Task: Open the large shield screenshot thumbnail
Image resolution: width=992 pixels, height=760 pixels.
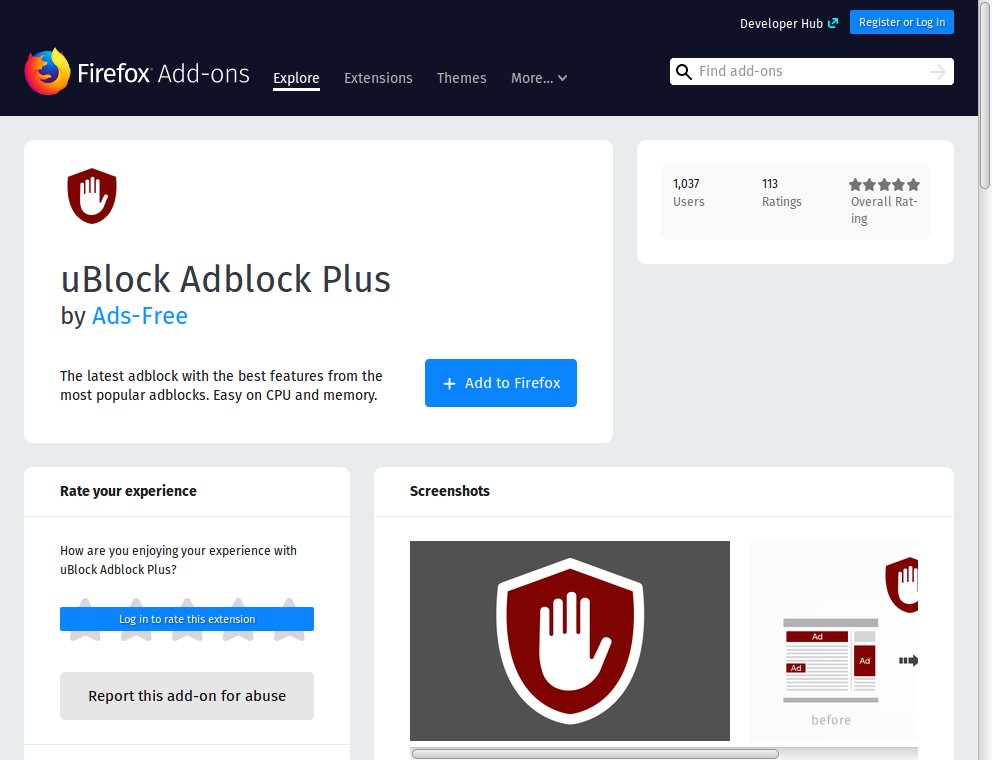Action: click(x=569, y=640)
